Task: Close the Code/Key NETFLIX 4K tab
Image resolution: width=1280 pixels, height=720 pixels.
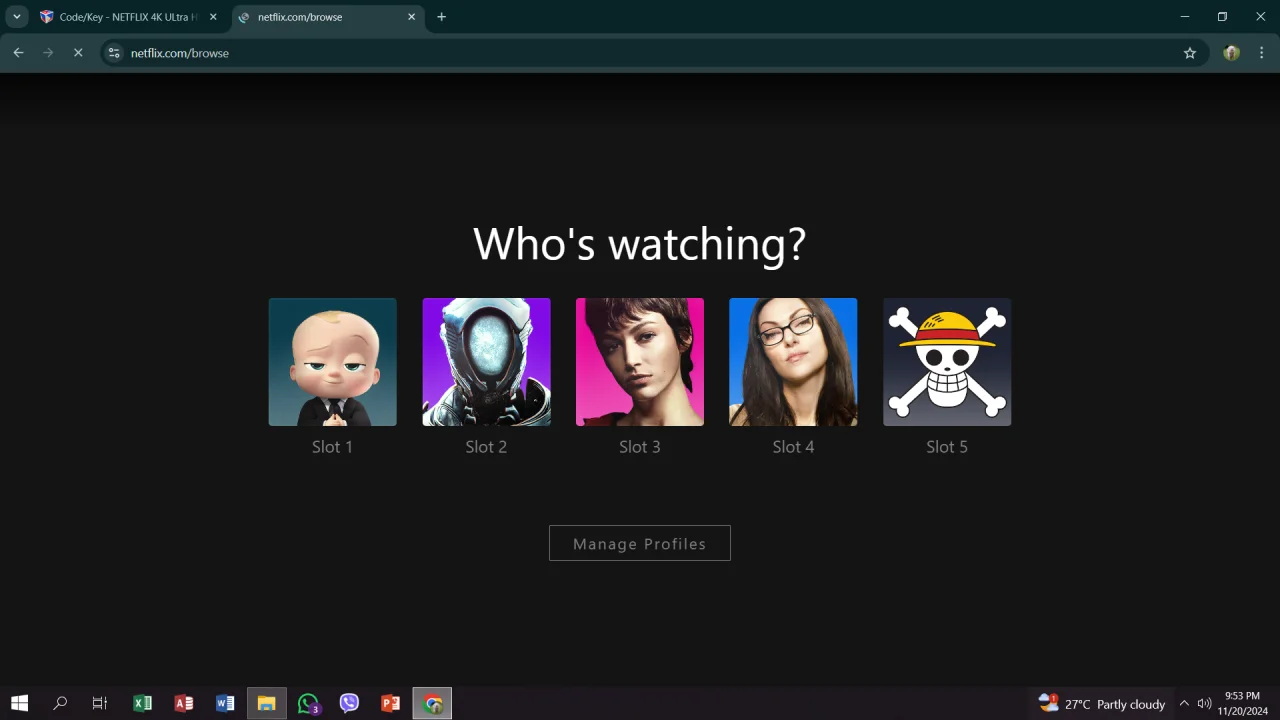Action: click(x=213, y=17)
